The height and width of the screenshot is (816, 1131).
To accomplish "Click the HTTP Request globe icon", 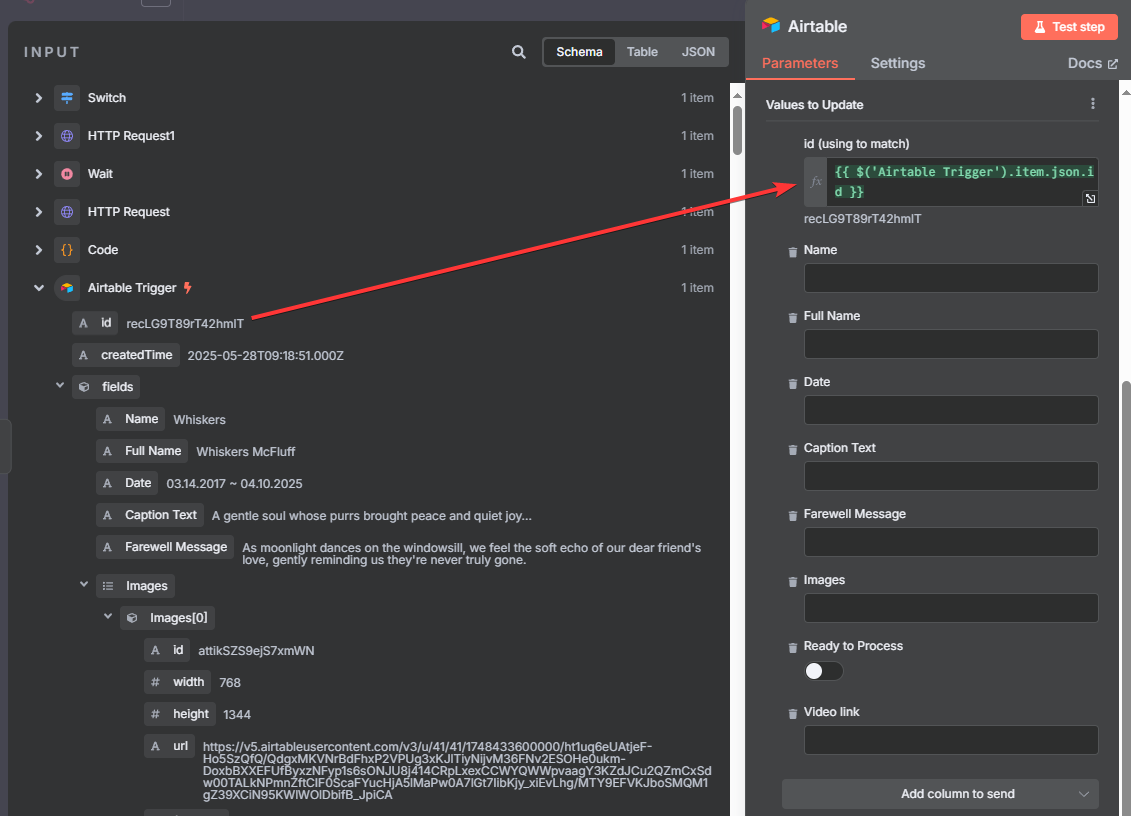I will pos(67,212).
